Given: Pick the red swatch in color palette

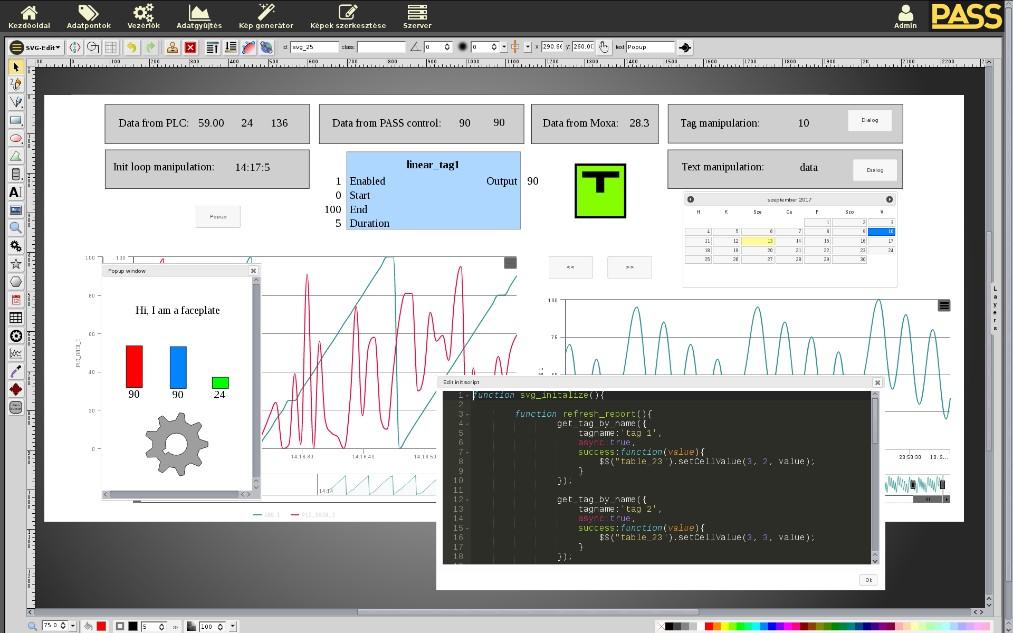Looking at the screenshot, I should click(709, 626).
